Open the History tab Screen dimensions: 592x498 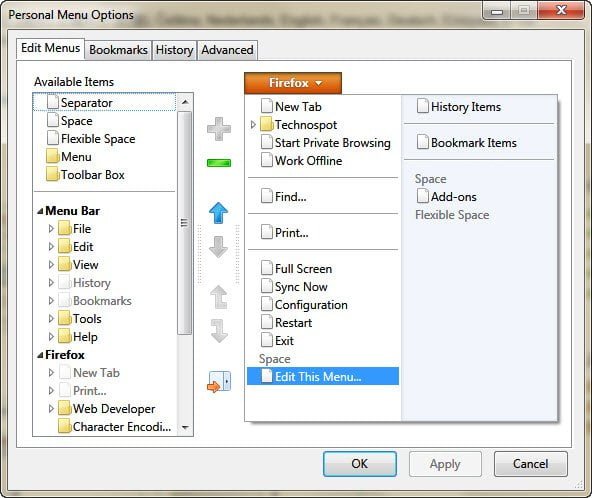174,50
